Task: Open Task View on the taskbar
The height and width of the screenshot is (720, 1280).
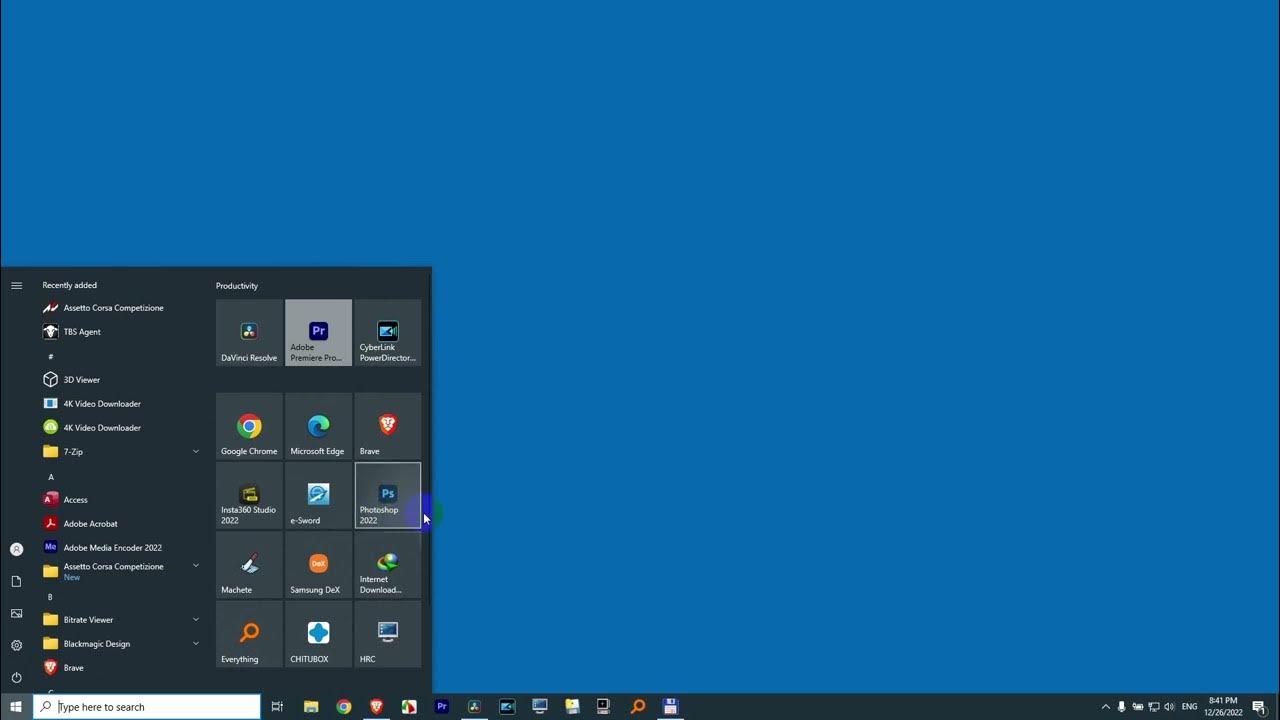Action: (277, 707)
